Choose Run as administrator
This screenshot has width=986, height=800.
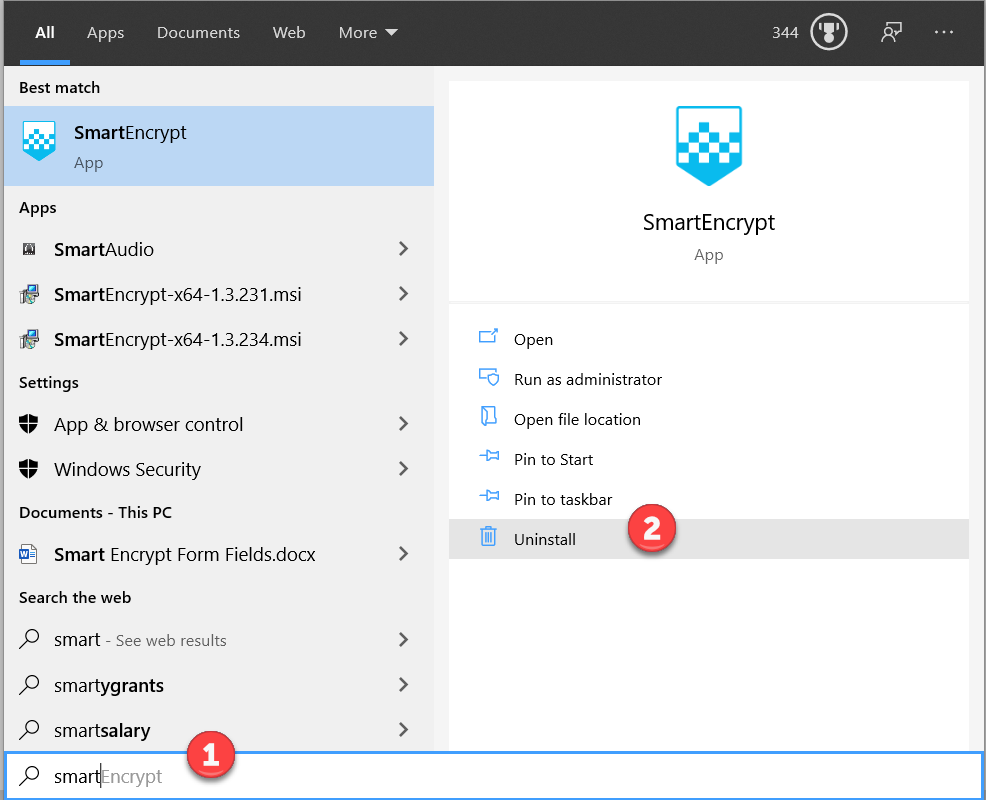pos(709,379)
